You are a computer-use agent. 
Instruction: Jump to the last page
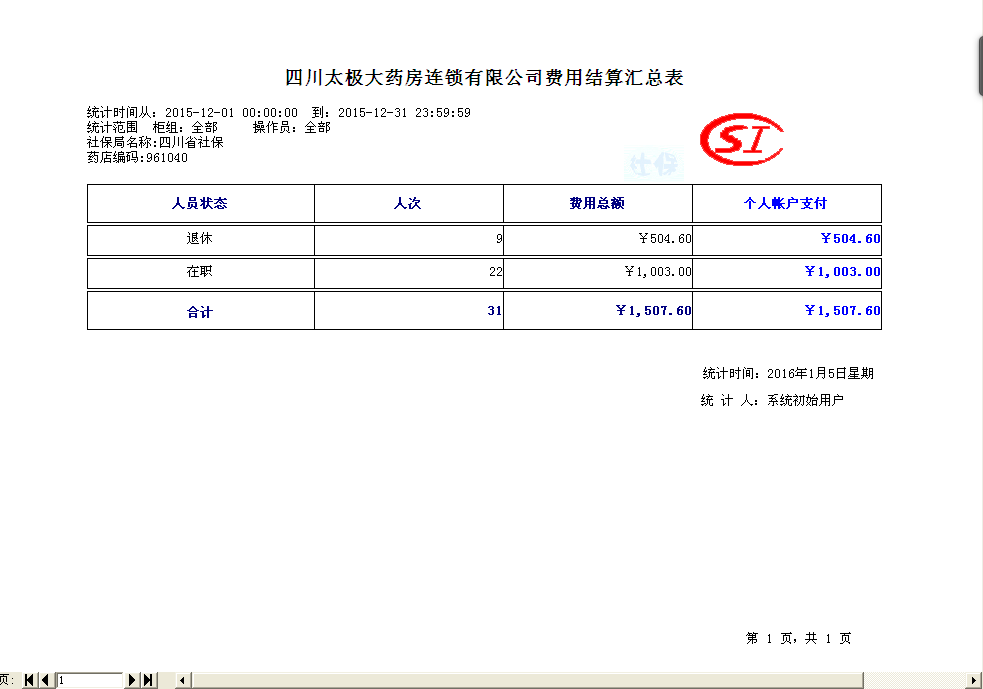148,680
